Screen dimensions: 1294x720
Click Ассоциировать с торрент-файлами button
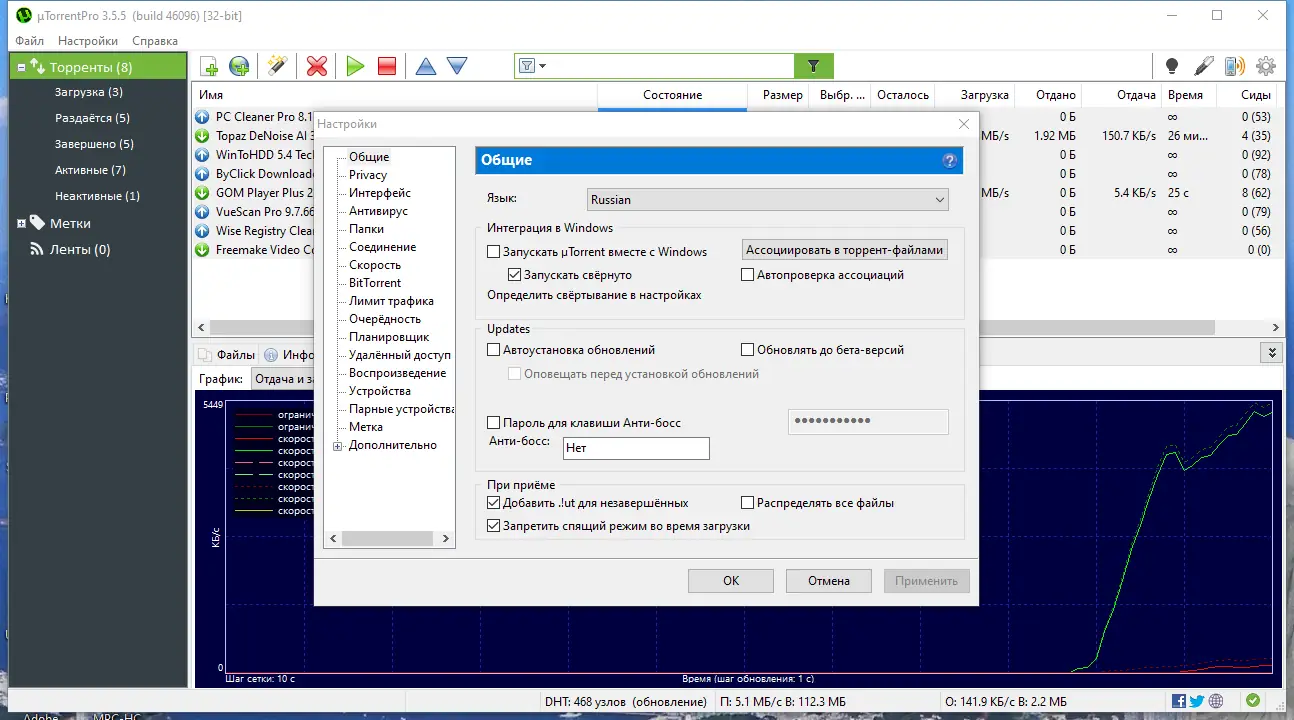(x=845, y=250)
